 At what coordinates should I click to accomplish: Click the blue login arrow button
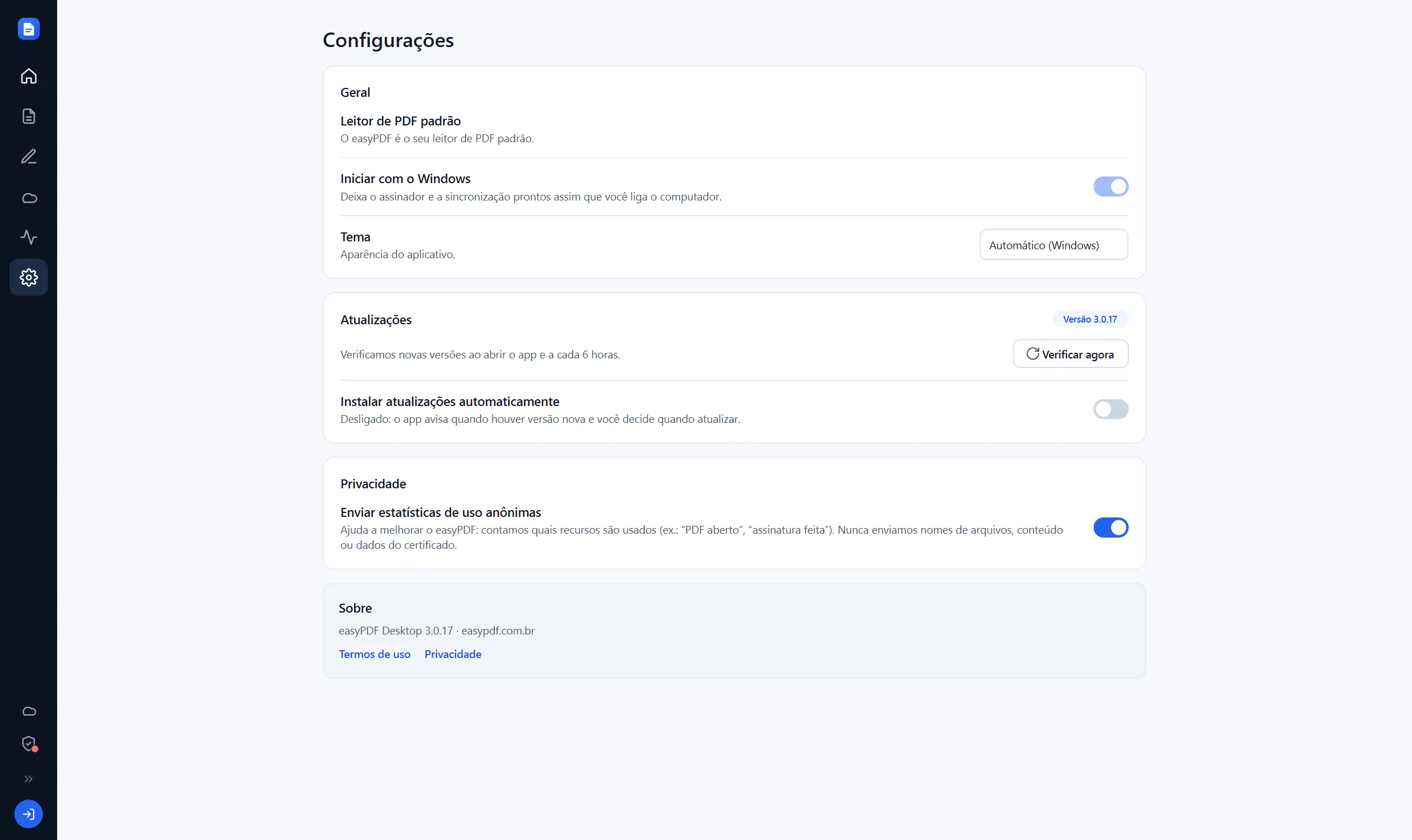coord(29,814)
